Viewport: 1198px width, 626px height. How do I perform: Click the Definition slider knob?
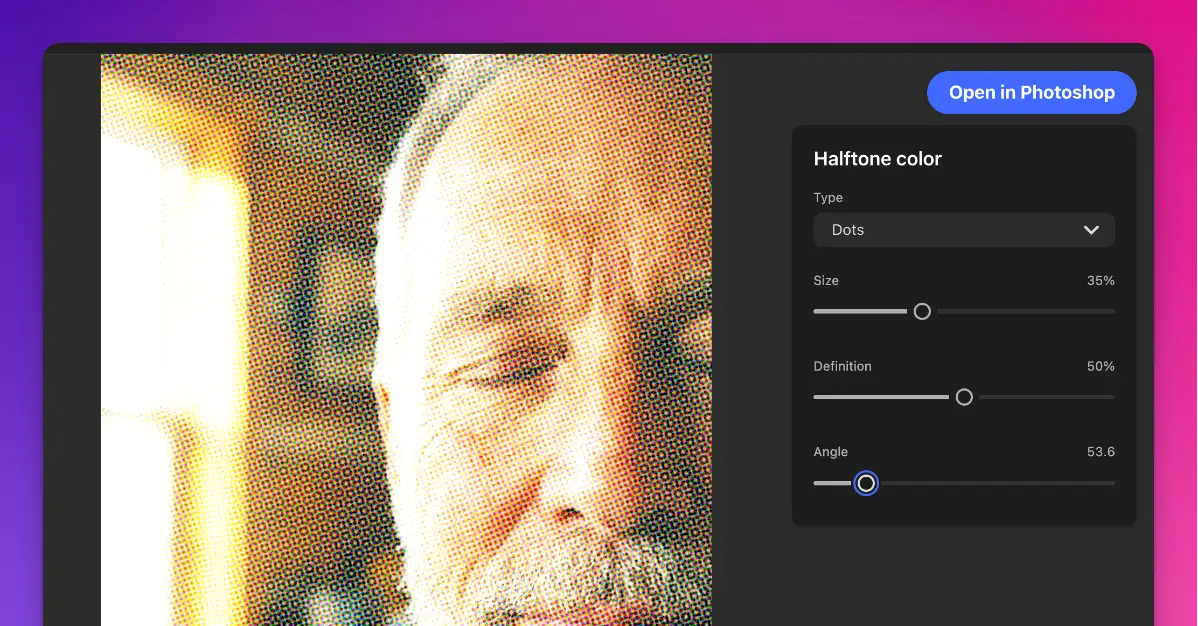(964, 397)
